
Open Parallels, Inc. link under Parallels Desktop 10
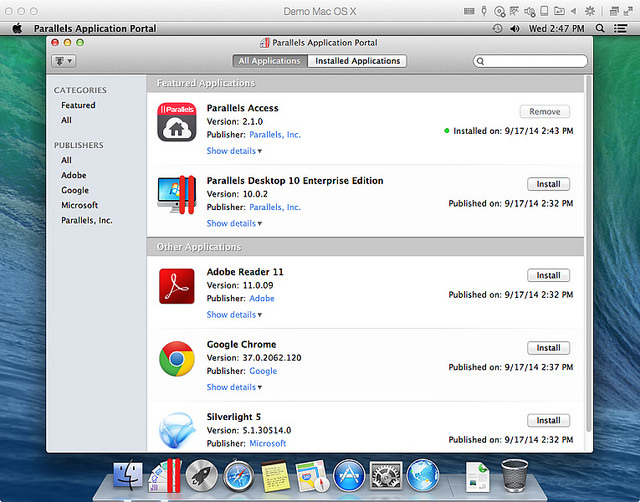(x=275, y=207)
